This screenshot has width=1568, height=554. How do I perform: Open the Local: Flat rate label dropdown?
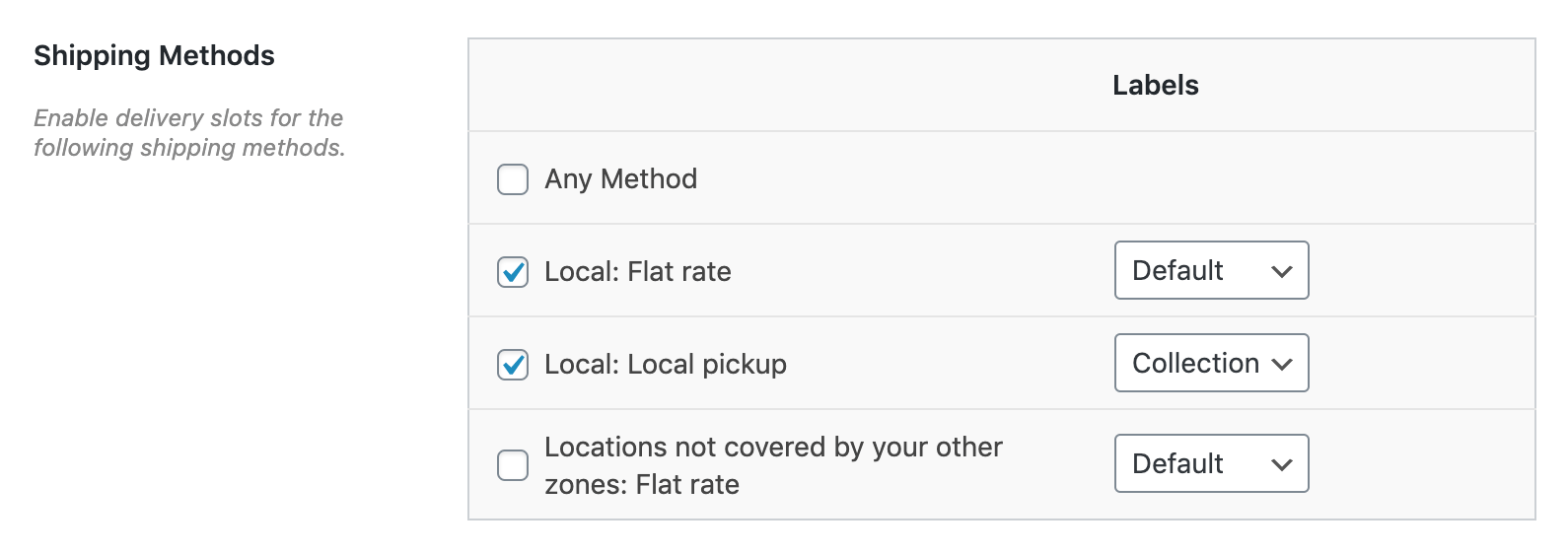tap(1211, 271)
